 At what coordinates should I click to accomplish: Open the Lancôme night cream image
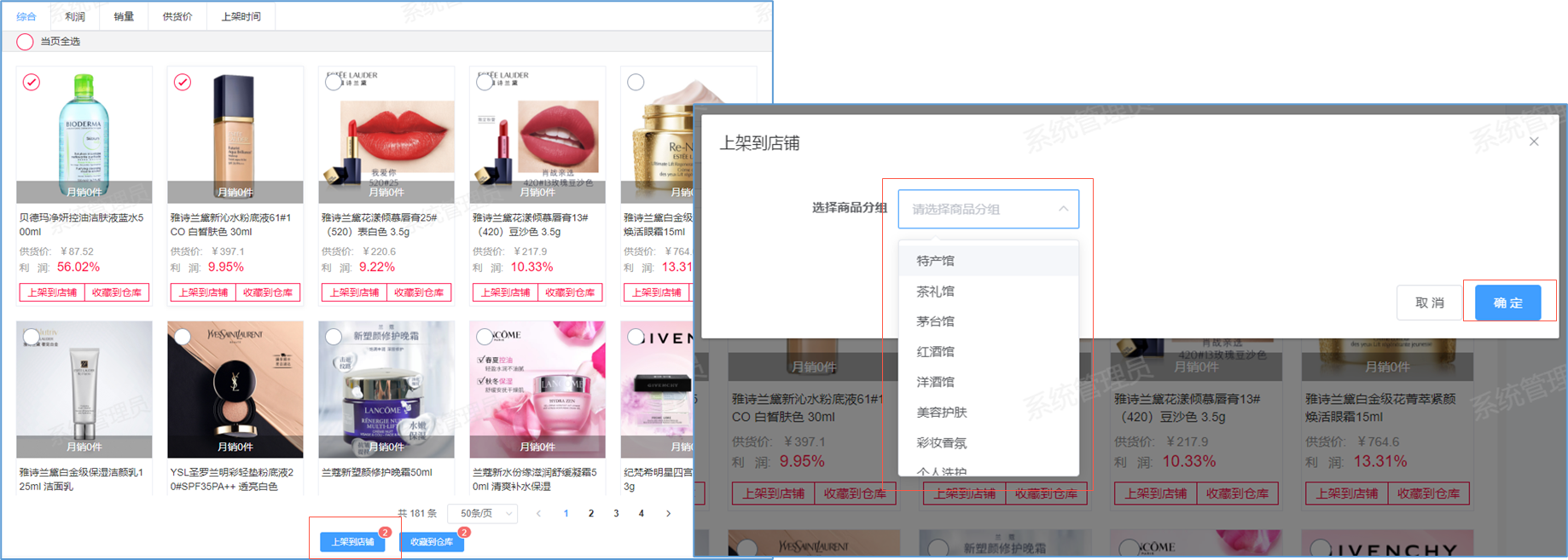[x=386, y=390]
